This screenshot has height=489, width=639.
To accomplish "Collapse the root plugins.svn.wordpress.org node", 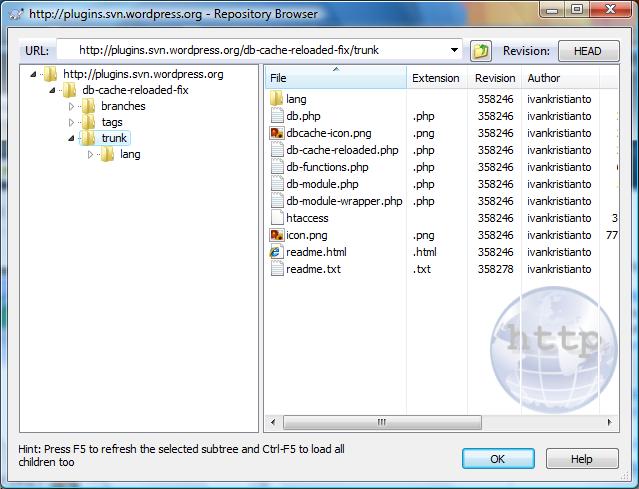I will pyautogui.click(x=33, y=74).
